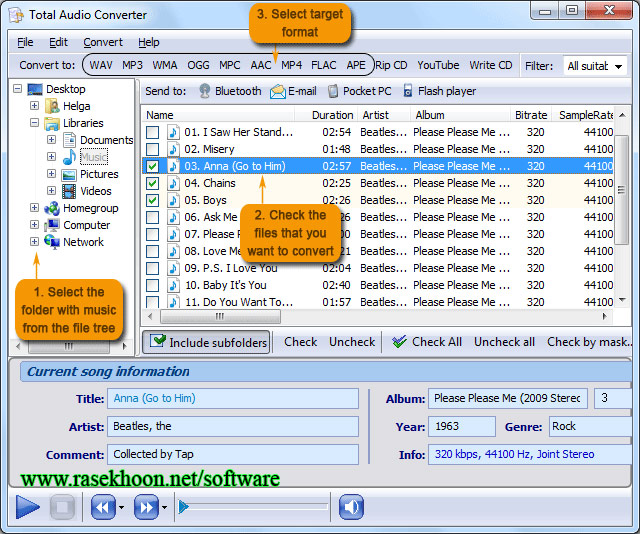Click the Helga user folder icon
The height and width of the screenshot is (534, 640).
tap(53, 106)
